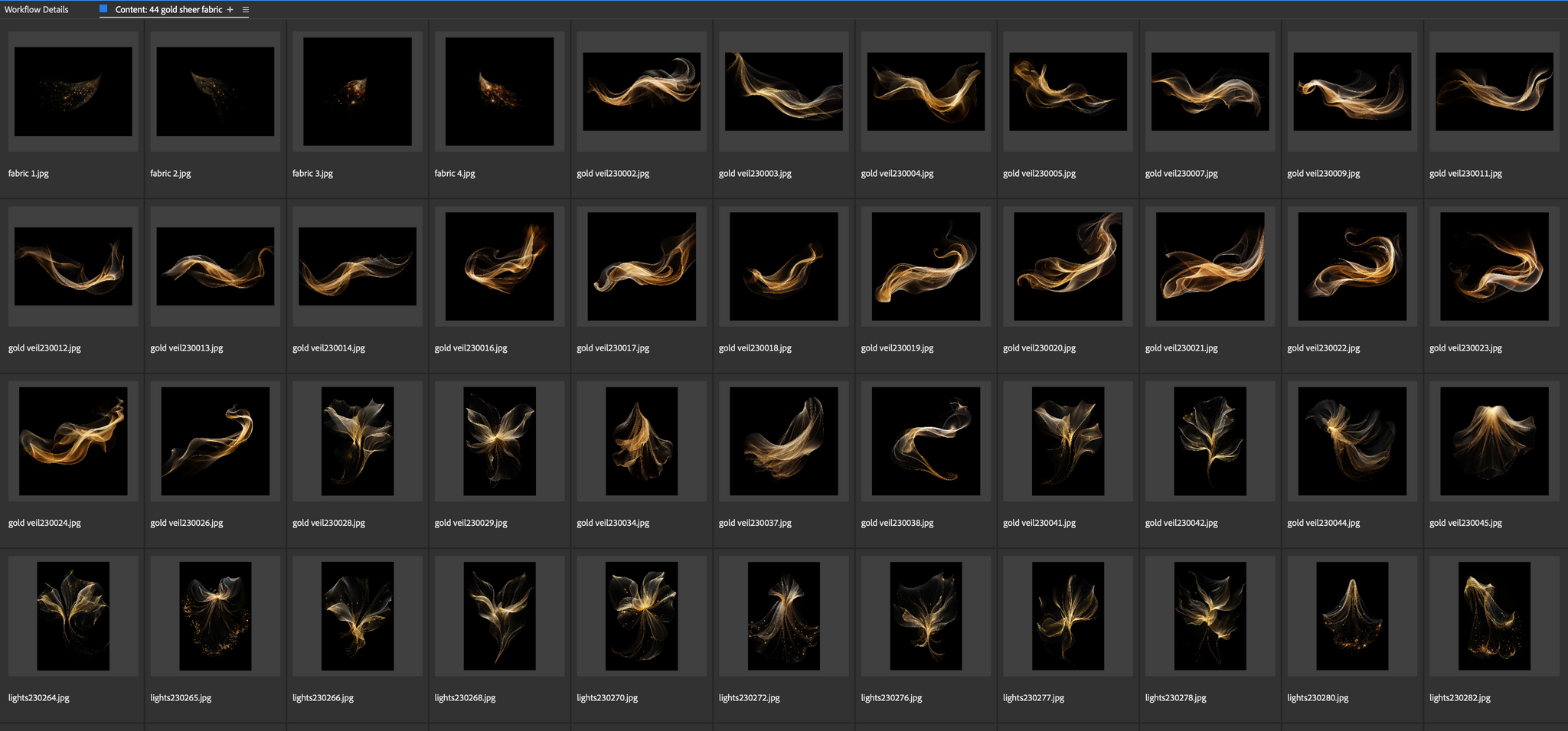1568x731 pixels.
Task: Select the gold veil230013.jpg thumbnail
Action: (x=215, y=266)
